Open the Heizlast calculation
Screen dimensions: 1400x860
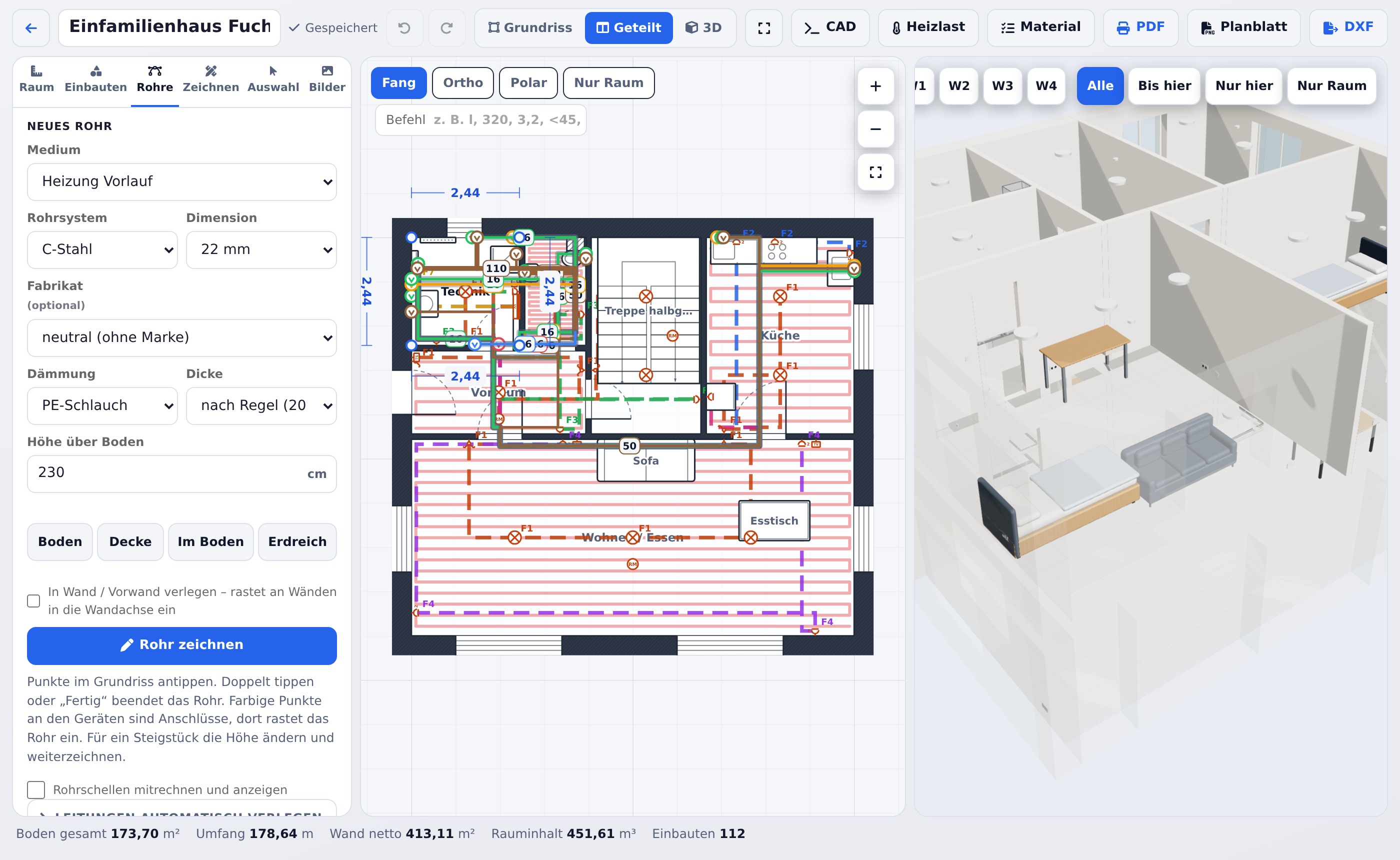[928, 28]
